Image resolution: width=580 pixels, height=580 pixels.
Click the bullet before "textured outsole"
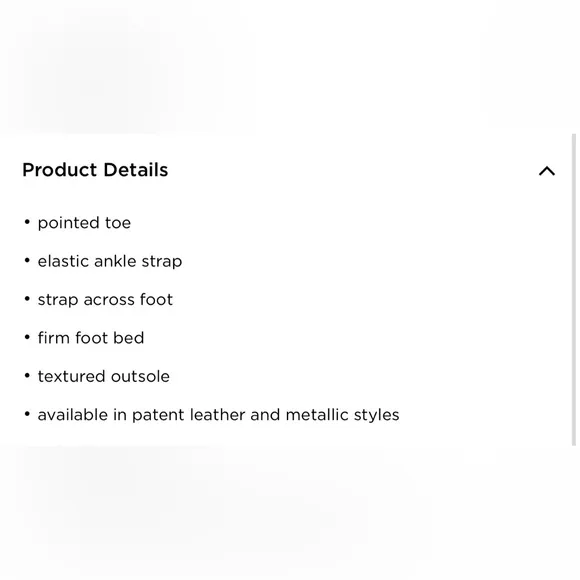point(27,376)
